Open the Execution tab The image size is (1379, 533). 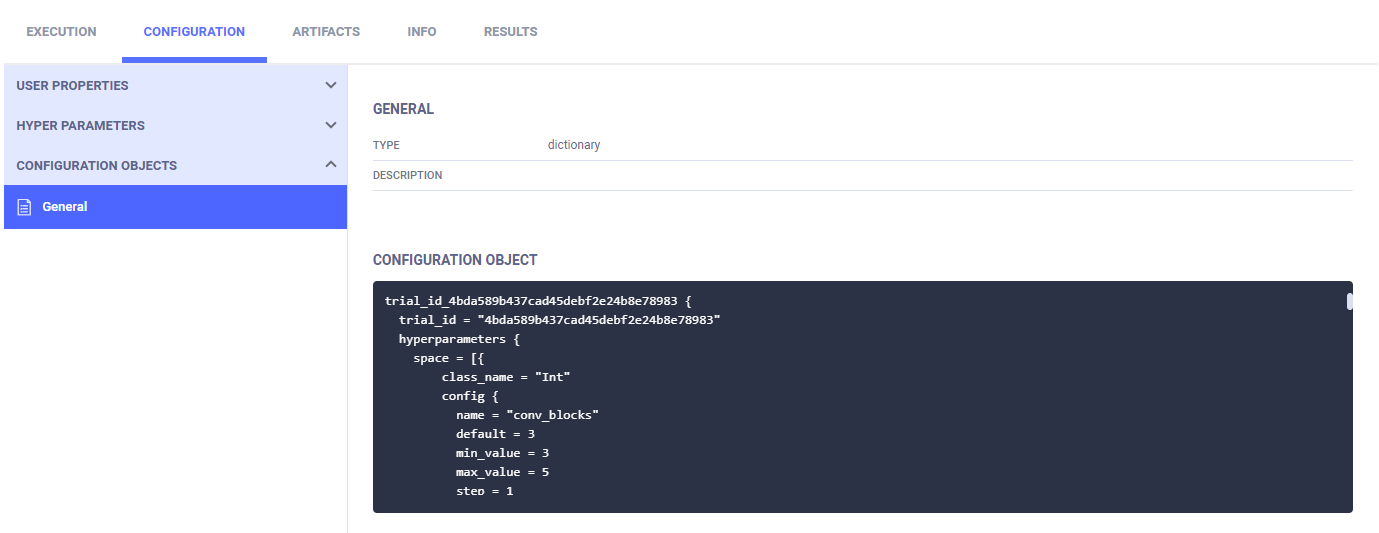coord(61,32)
